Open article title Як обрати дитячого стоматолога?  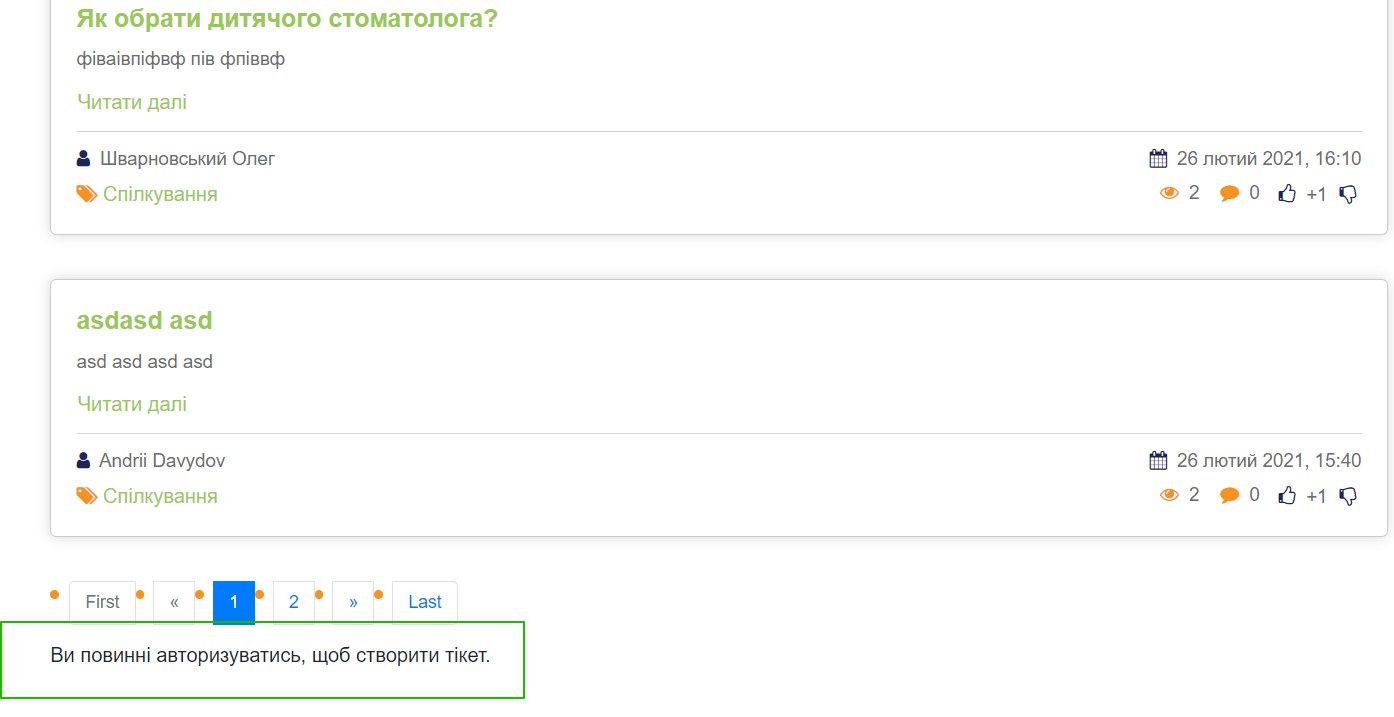(x=287, y=18)
